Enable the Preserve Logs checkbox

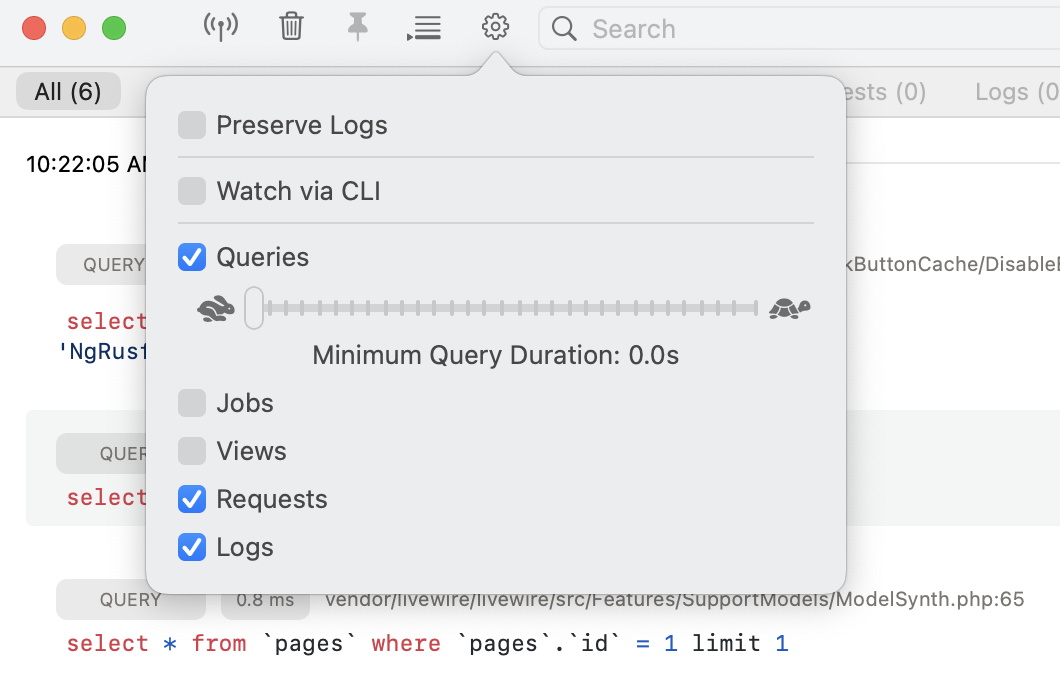coord(192,126)
